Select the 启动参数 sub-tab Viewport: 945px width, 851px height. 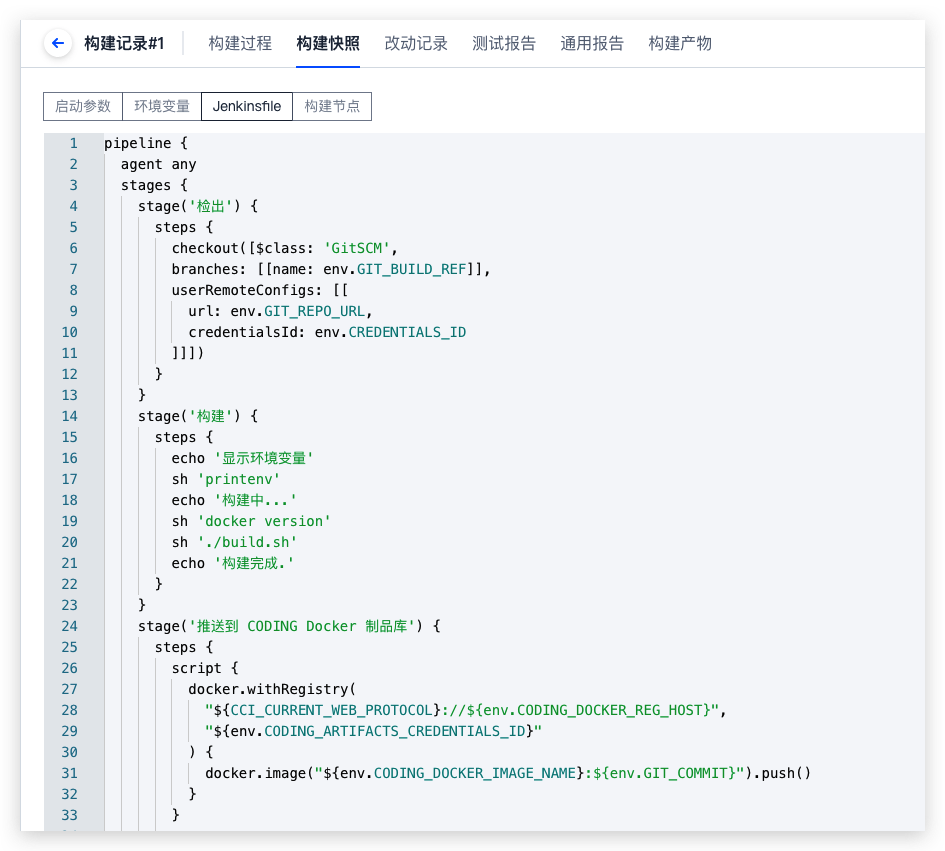click(83, 107)
